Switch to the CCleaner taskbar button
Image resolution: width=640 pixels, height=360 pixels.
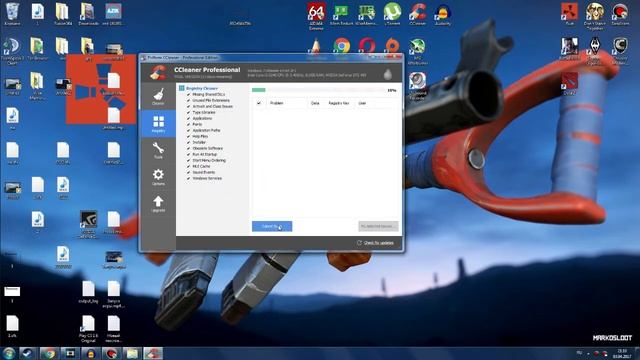pos(153,353)
